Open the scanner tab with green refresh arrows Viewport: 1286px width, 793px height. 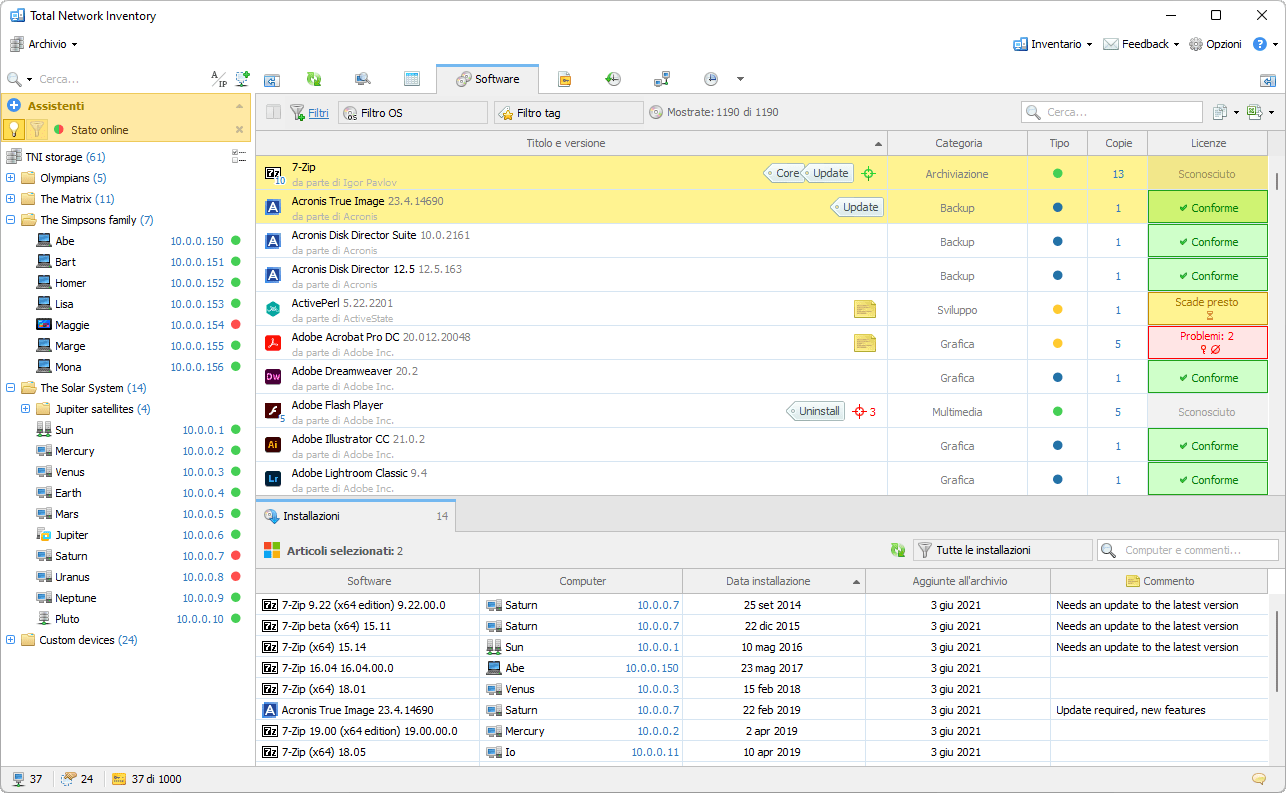pos(314,79)
